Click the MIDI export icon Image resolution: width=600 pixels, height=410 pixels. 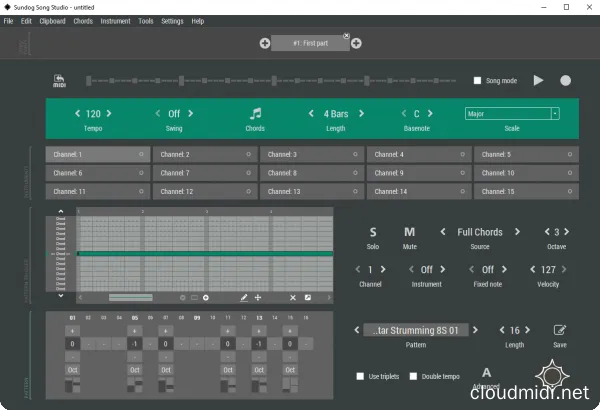[x=60, y=81]
